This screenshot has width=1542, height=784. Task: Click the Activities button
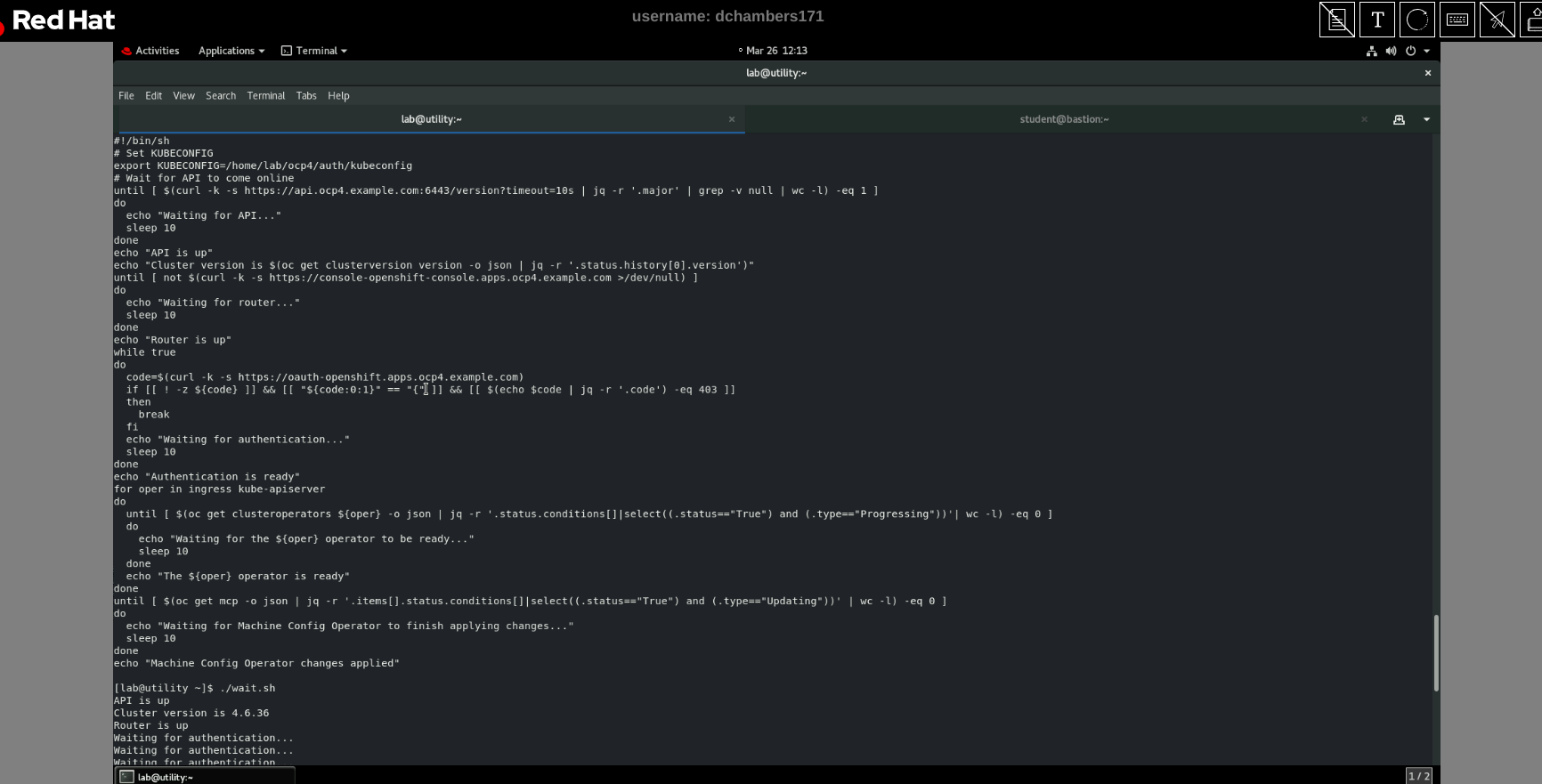(150, 51)
